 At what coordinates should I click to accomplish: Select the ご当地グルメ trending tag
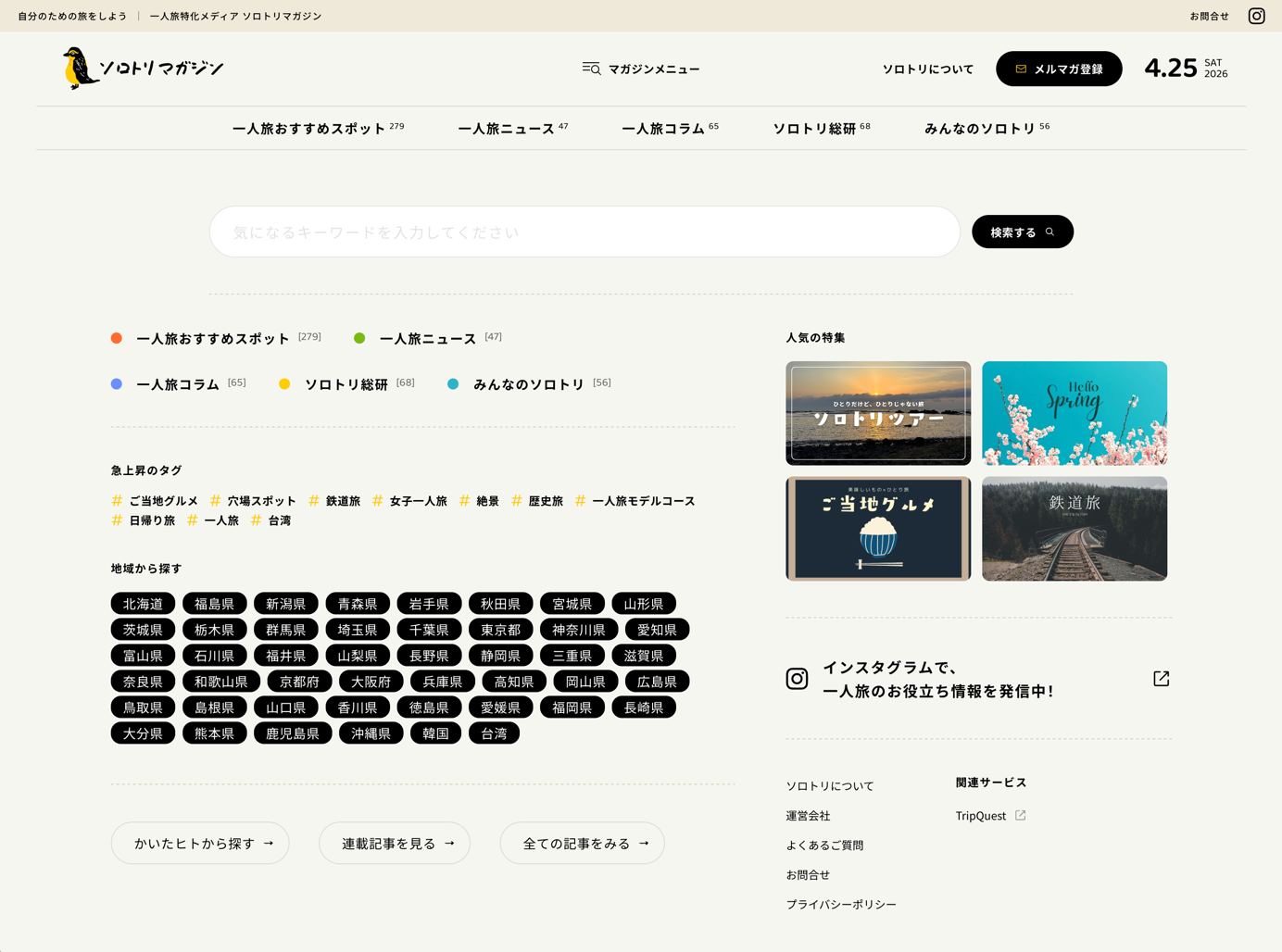tap(163, 501)
